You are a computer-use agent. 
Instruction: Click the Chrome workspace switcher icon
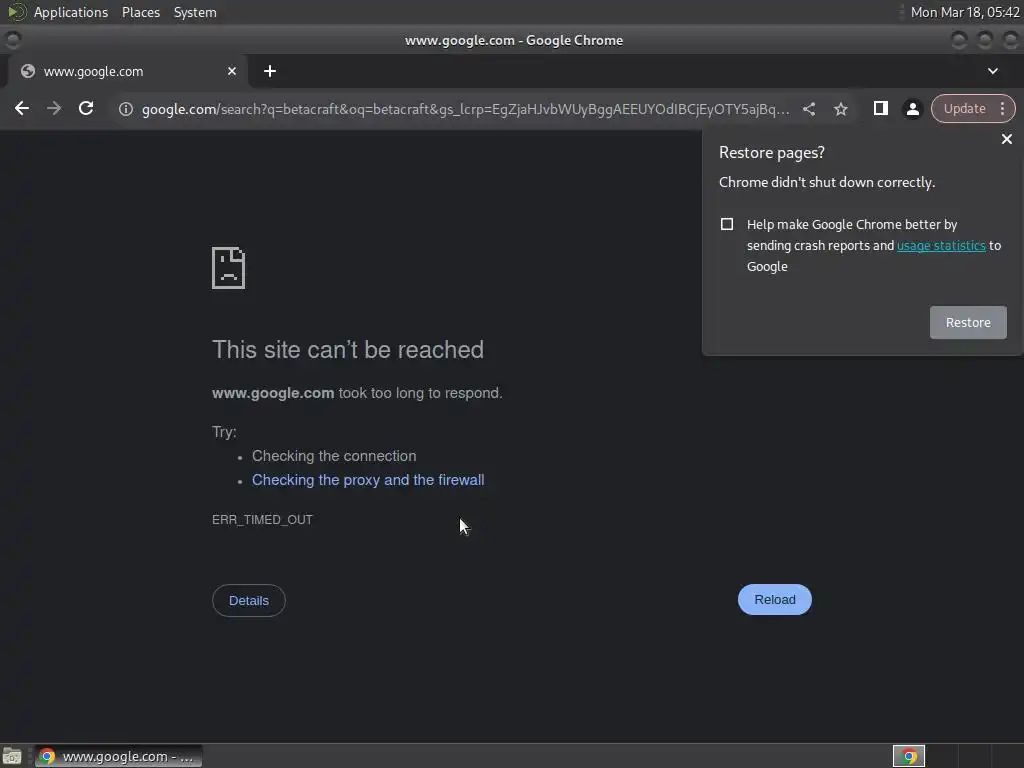click(909, 756)
